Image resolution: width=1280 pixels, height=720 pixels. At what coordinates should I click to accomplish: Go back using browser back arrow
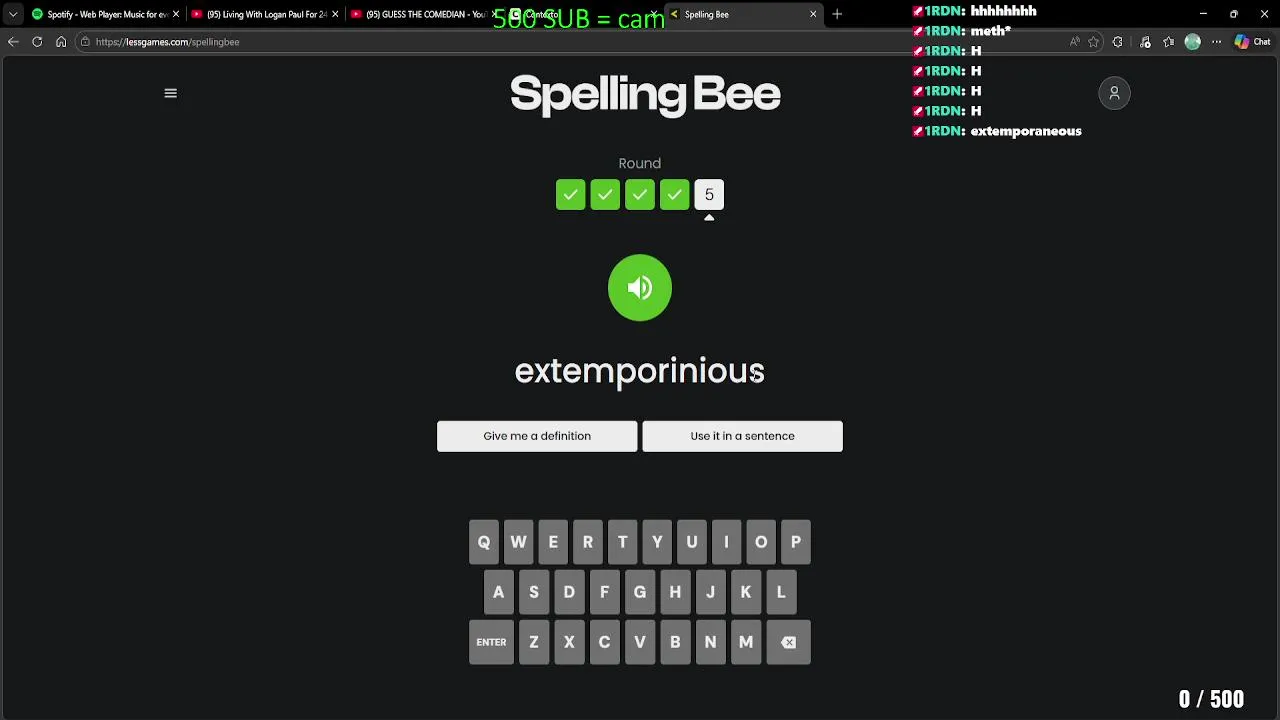click(13, 42)
